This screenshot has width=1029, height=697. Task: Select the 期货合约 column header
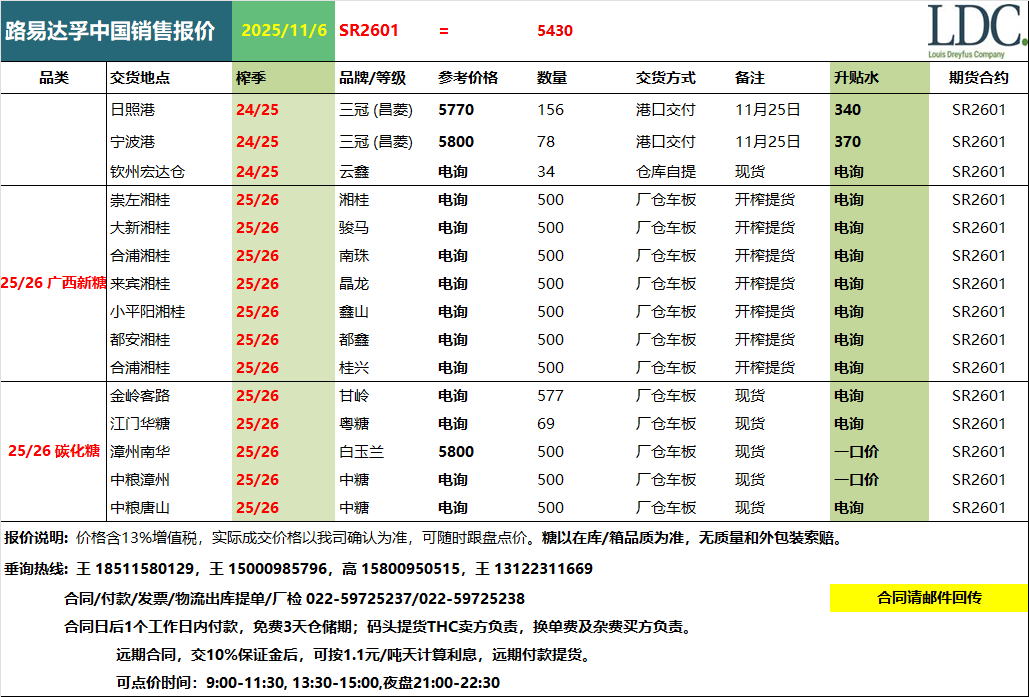(979, 78)
